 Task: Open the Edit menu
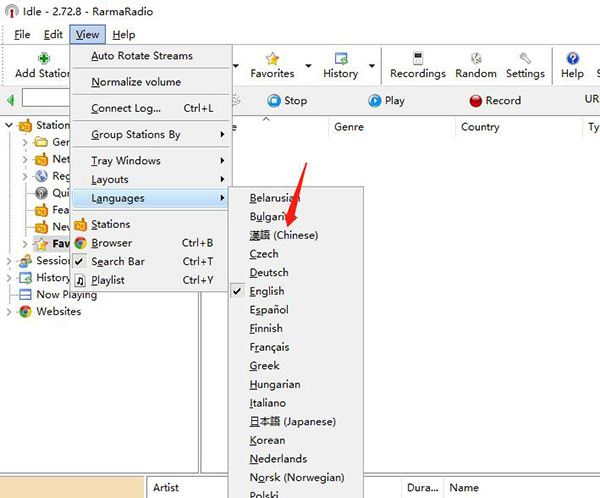[53, 35]
